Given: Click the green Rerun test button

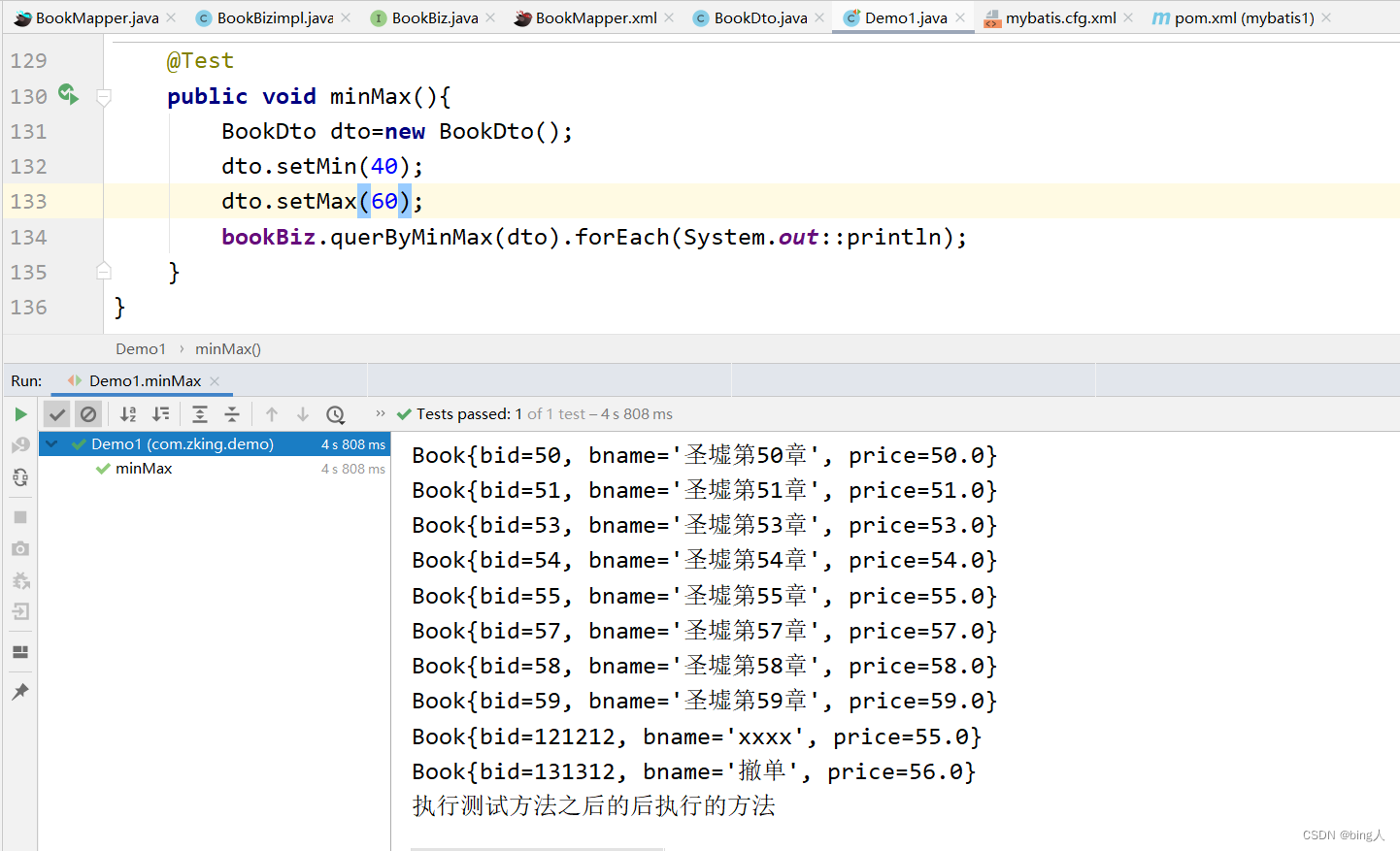Looking at the screenshot, I should pos(20,414).
